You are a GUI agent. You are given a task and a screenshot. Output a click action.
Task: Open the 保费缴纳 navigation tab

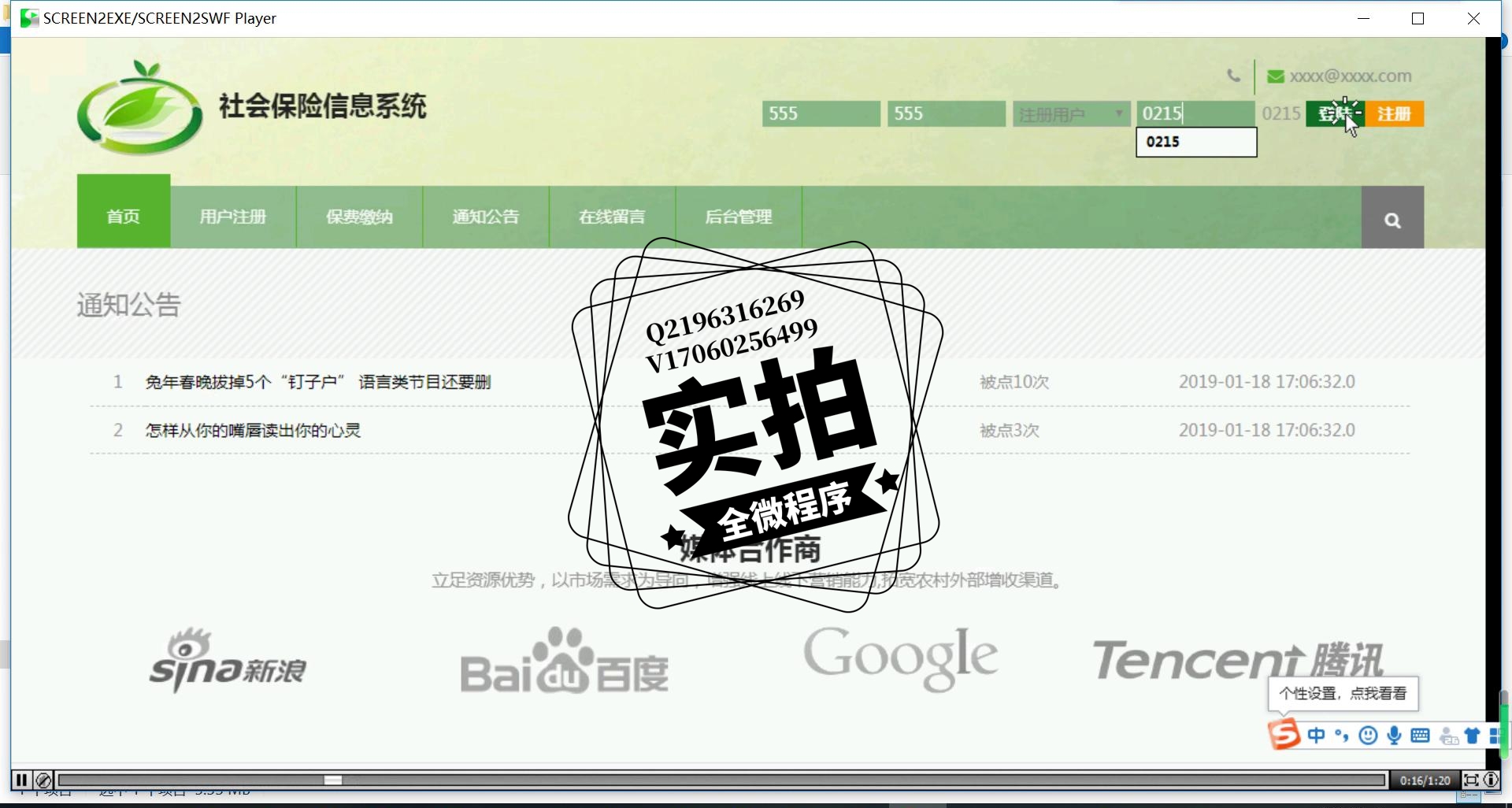359,217
